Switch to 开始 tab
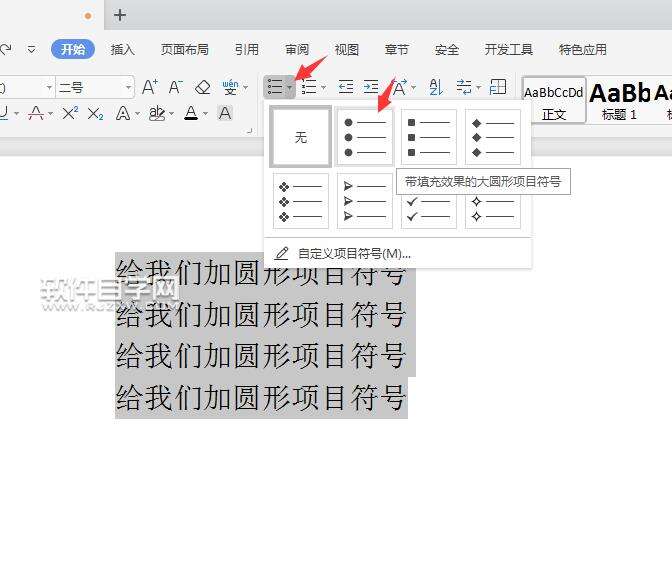The width and height of the screenshot is (672, 562). (x=73, y=49)
